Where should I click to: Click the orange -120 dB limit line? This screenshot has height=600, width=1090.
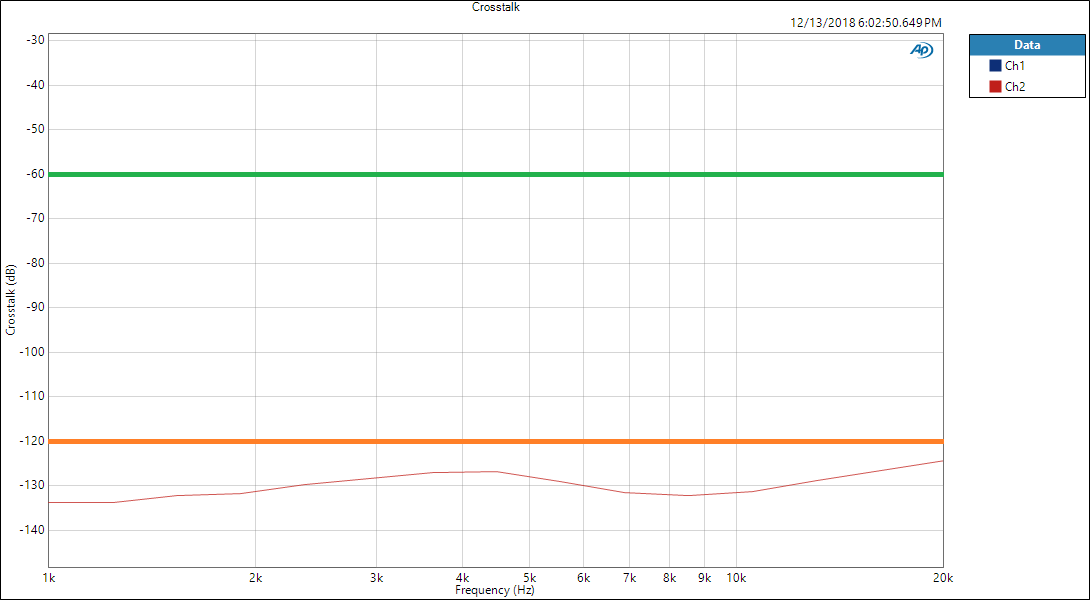click(x=496, y=441)
